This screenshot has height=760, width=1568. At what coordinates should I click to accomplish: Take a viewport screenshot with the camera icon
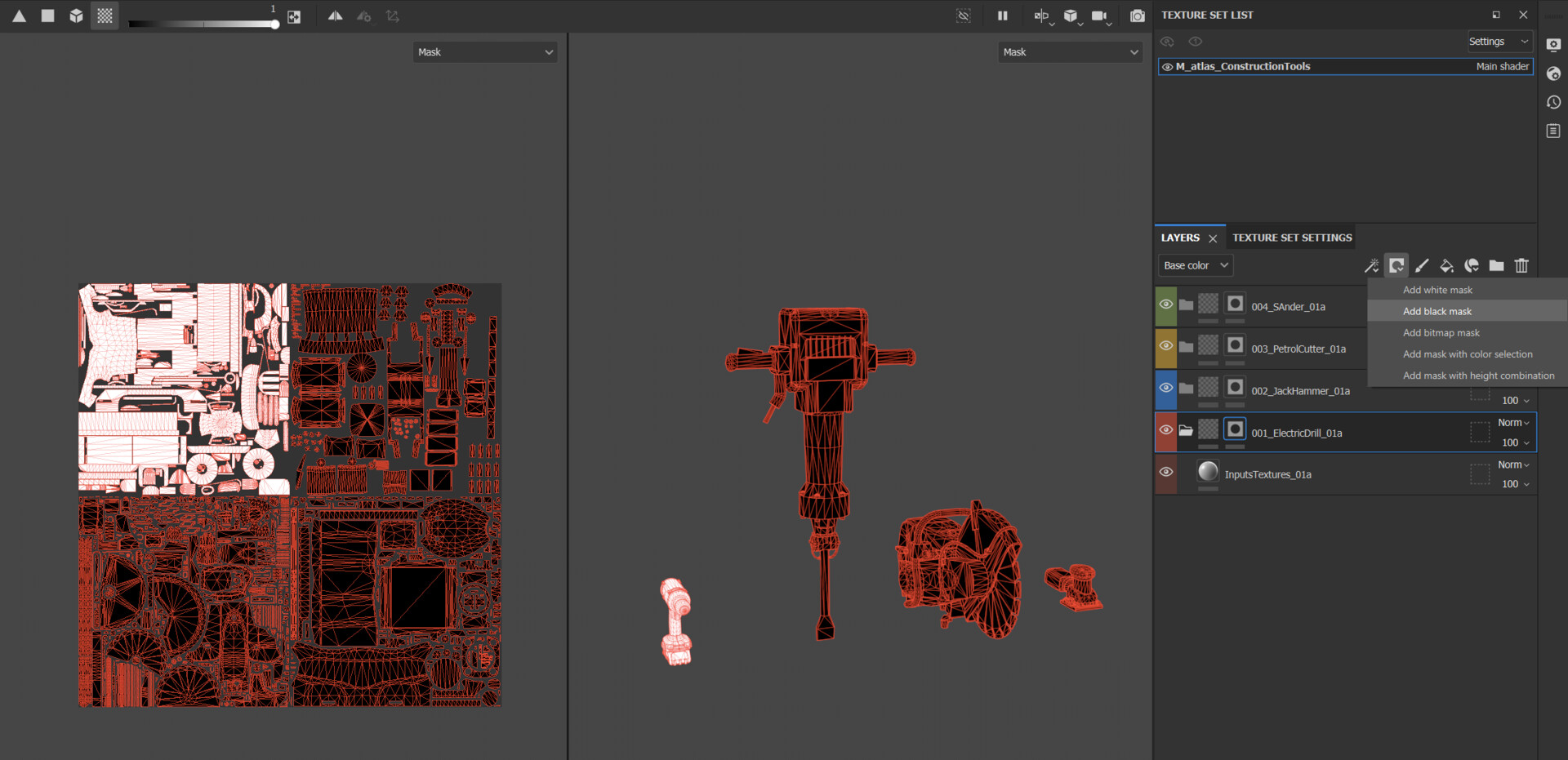tap(1138, 16)
